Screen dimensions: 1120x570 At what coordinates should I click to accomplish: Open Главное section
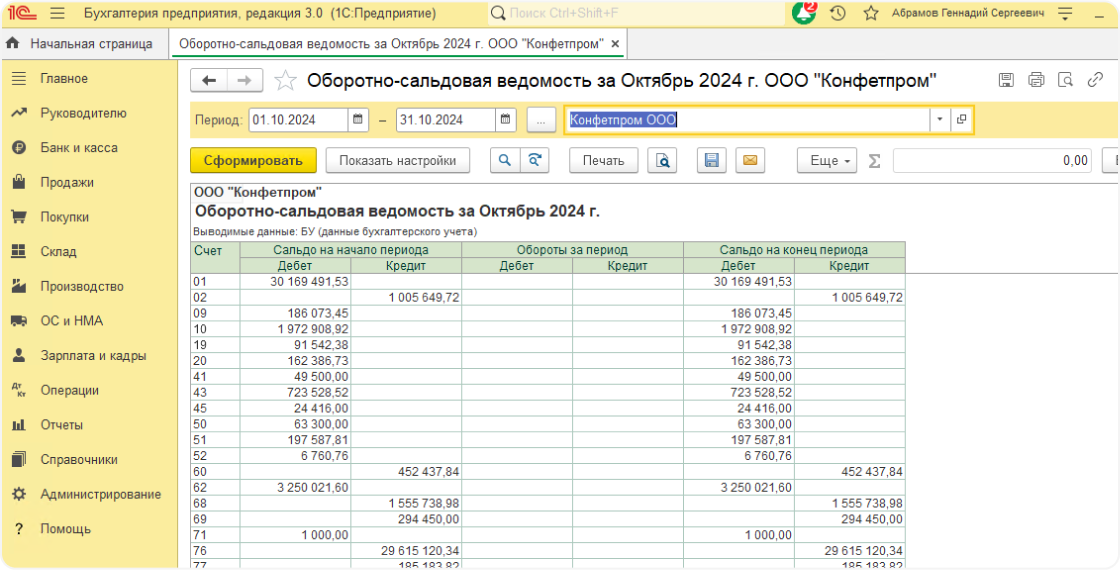coord(89,79)
